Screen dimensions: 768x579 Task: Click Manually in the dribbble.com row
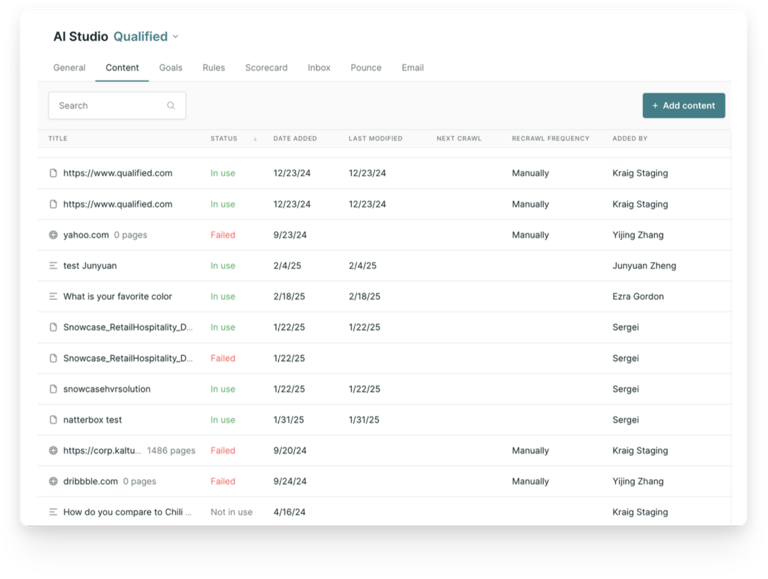pos(530,481)
